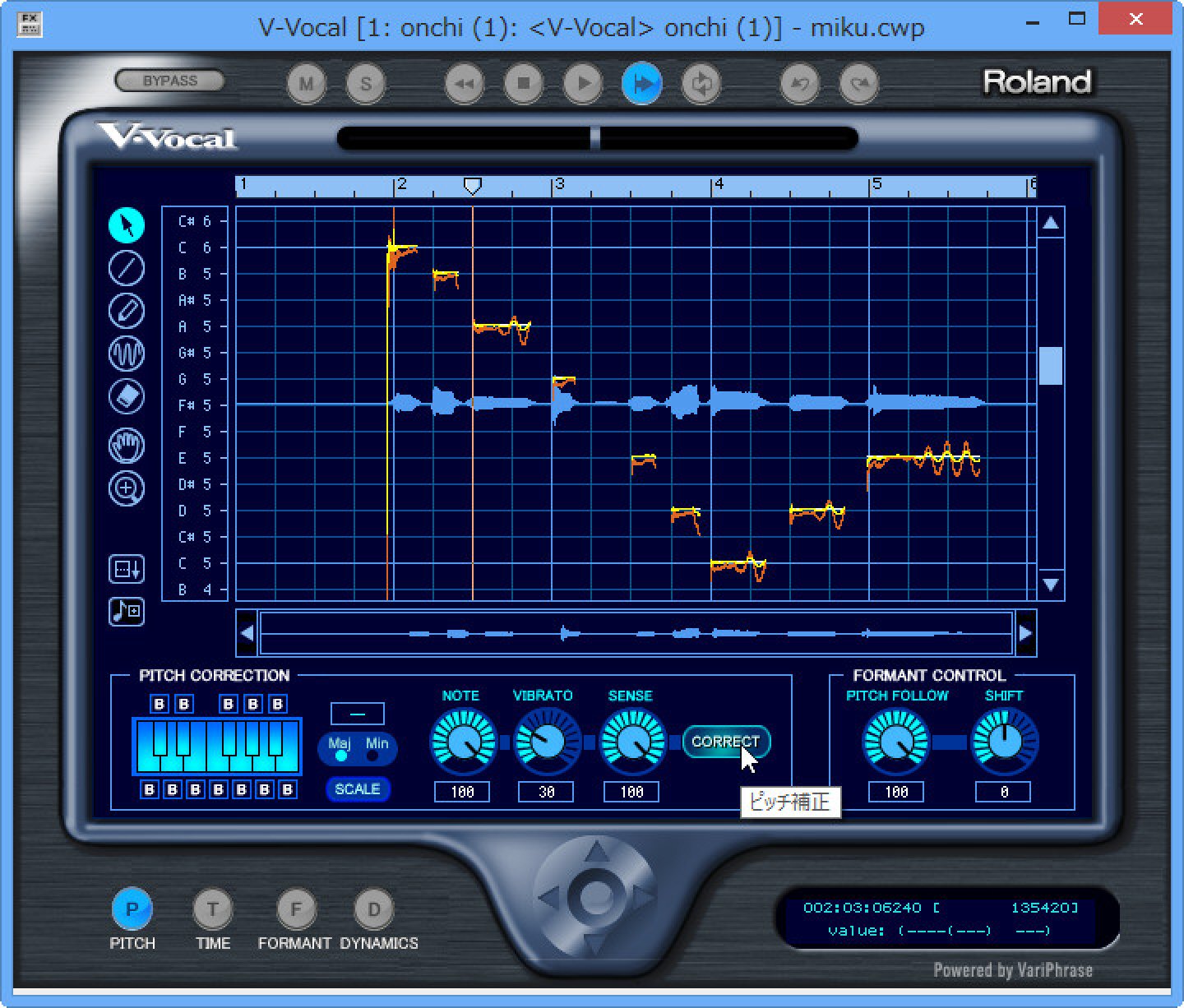Click the playhead marker on the measure ruler

click(472, 187)
